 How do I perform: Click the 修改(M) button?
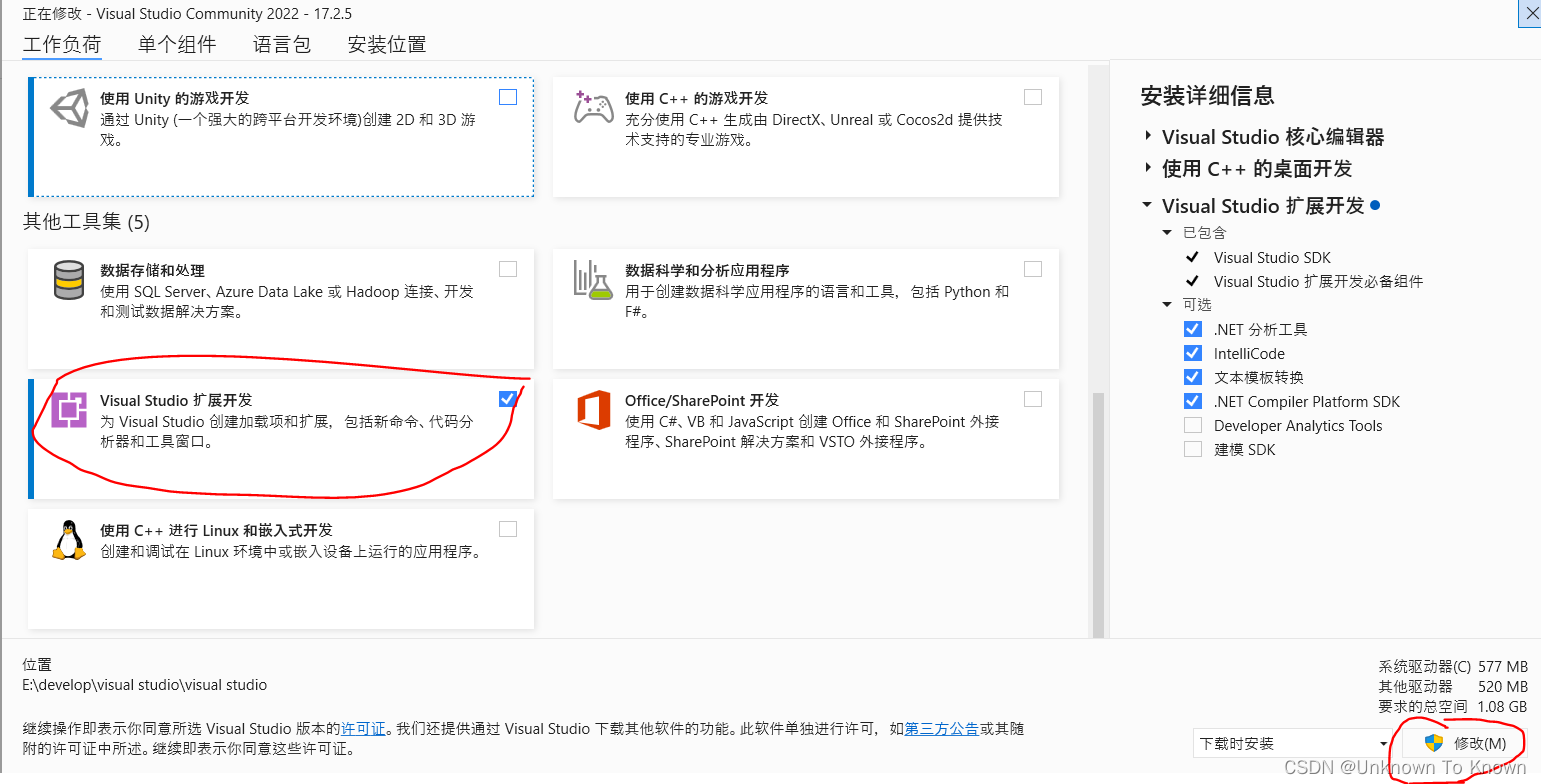pyautogui.click(x=1464, y=743)
